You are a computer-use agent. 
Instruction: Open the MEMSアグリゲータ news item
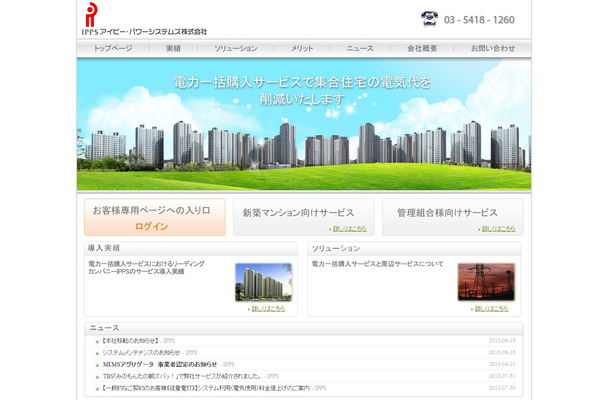(160, 365)
